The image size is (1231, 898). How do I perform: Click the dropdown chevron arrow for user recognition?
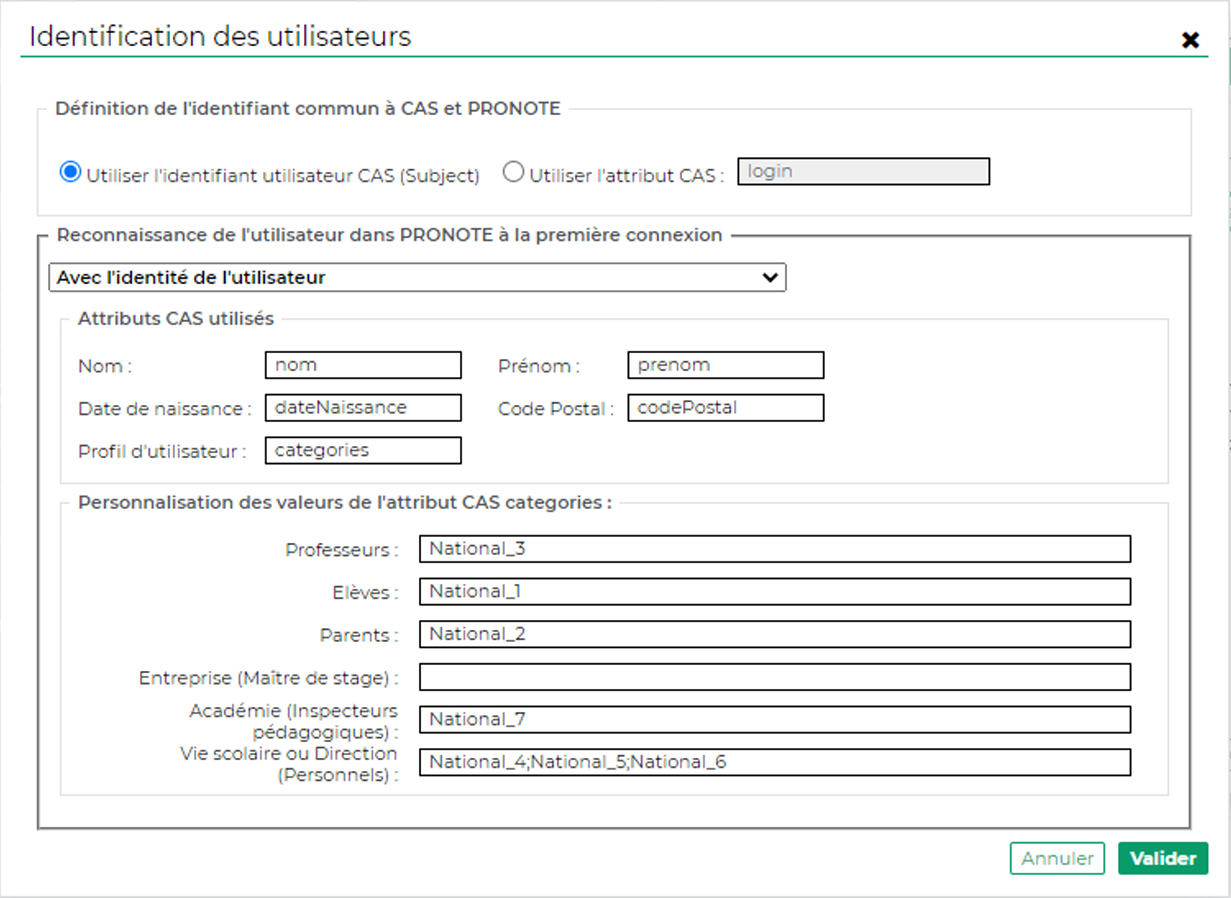(769, 278)
